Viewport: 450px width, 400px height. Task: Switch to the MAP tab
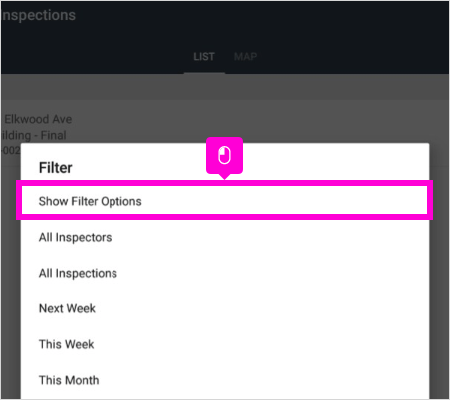point(245,57)
